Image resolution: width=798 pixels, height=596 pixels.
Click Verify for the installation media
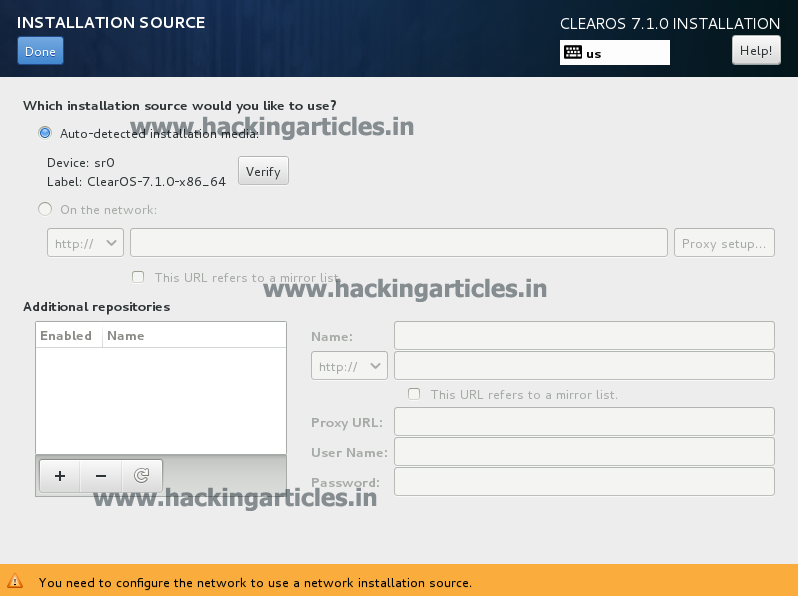263,171
